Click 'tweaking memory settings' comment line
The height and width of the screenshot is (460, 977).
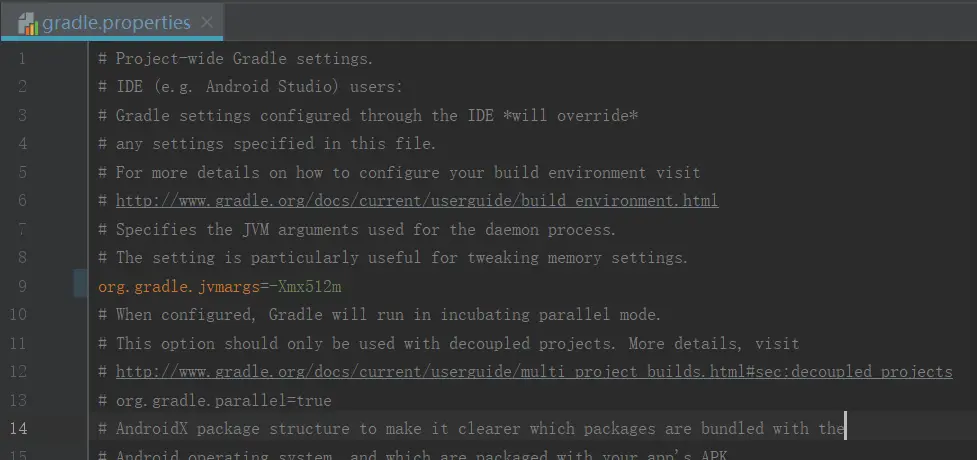pos(393,258)
